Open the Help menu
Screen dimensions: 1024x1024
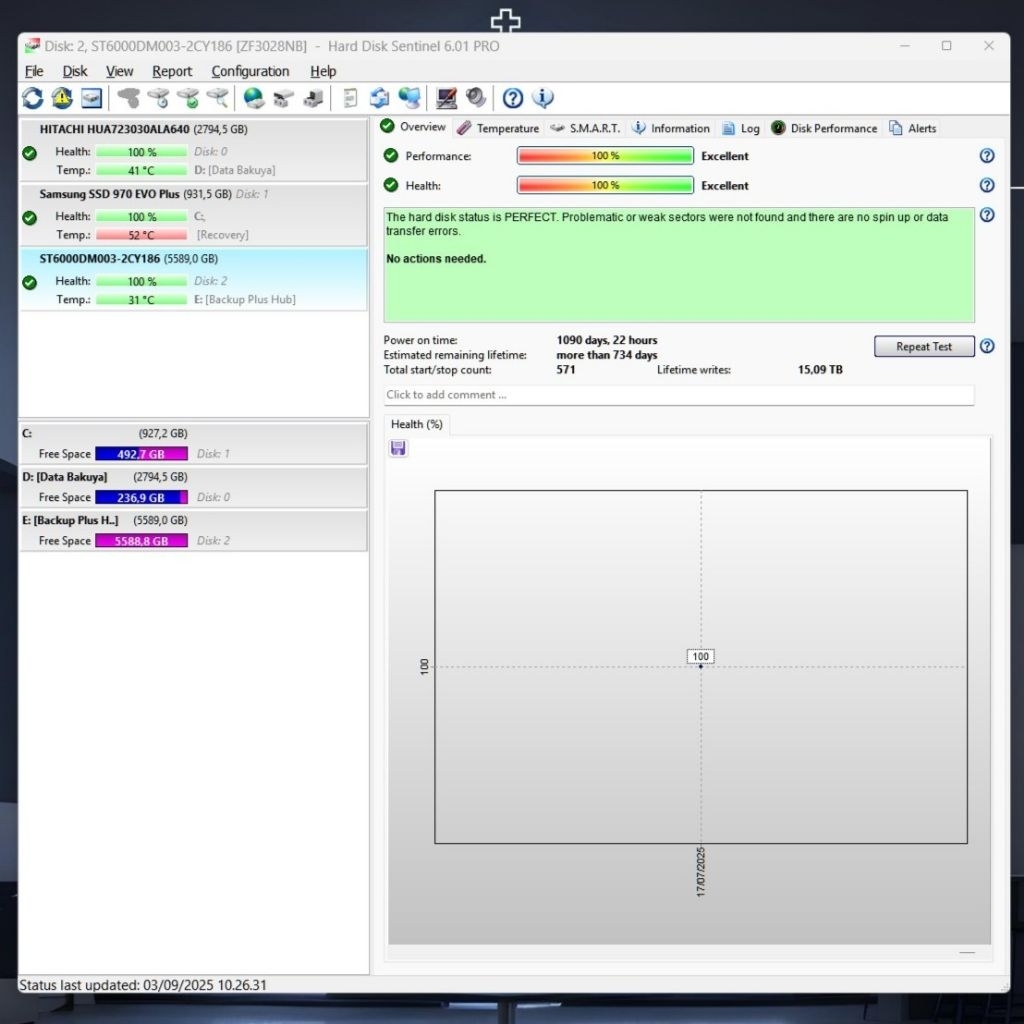point(323,71)
